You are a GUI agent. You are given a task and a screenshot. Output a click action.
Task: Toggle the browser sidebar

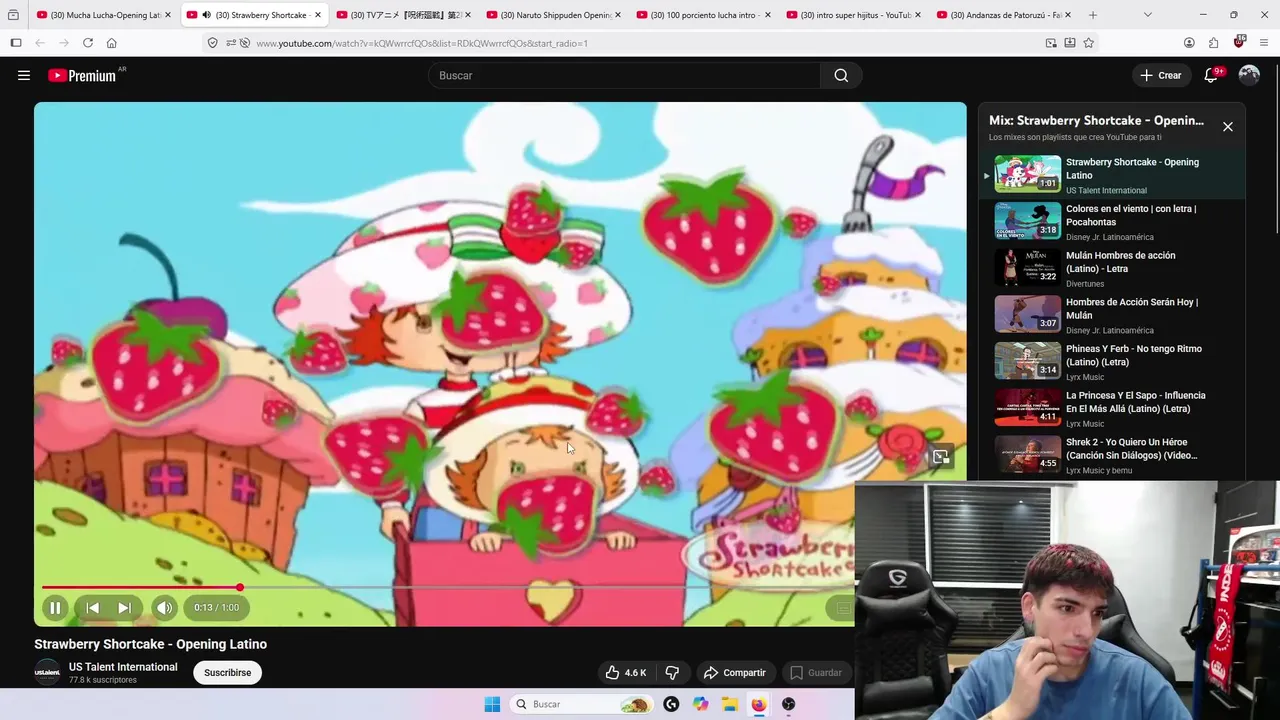[16, 43]
